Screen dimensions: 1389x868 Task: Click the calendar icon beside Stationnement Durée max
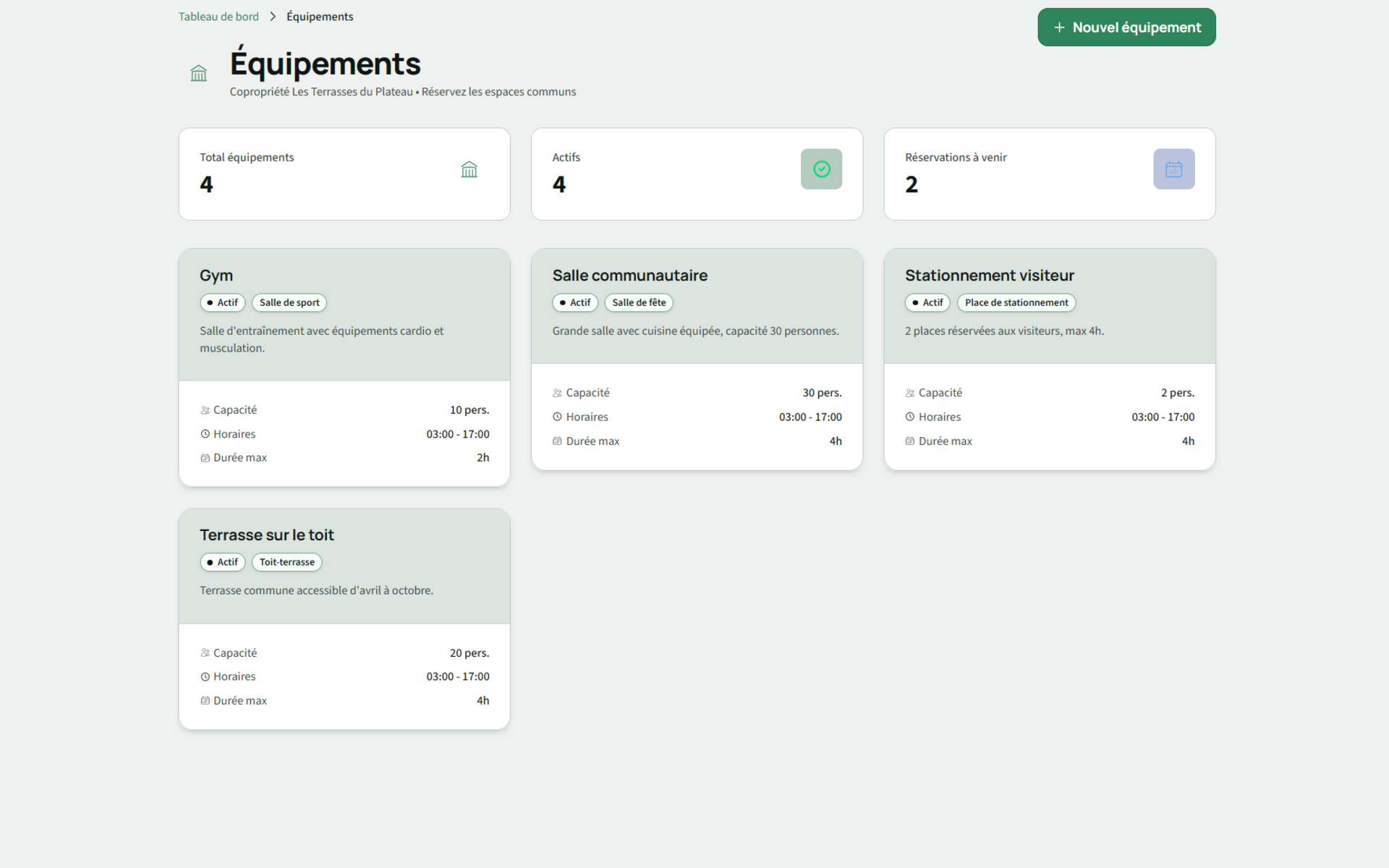(x=909, y=441)
